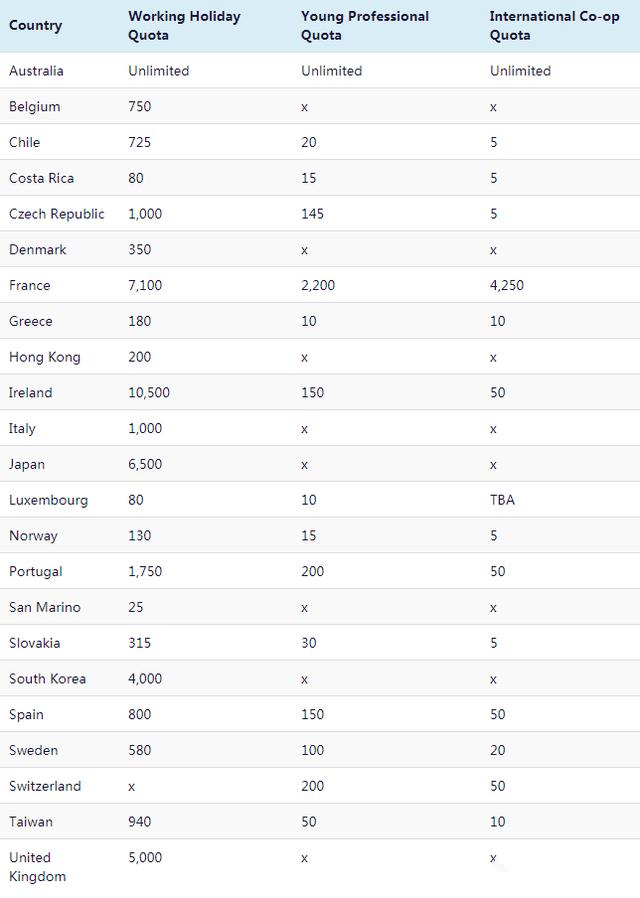640x898 pixels.
Task: Click France's 7,100 Working Holiday quota
Action: pyautogui.click(x=145, y=286)
